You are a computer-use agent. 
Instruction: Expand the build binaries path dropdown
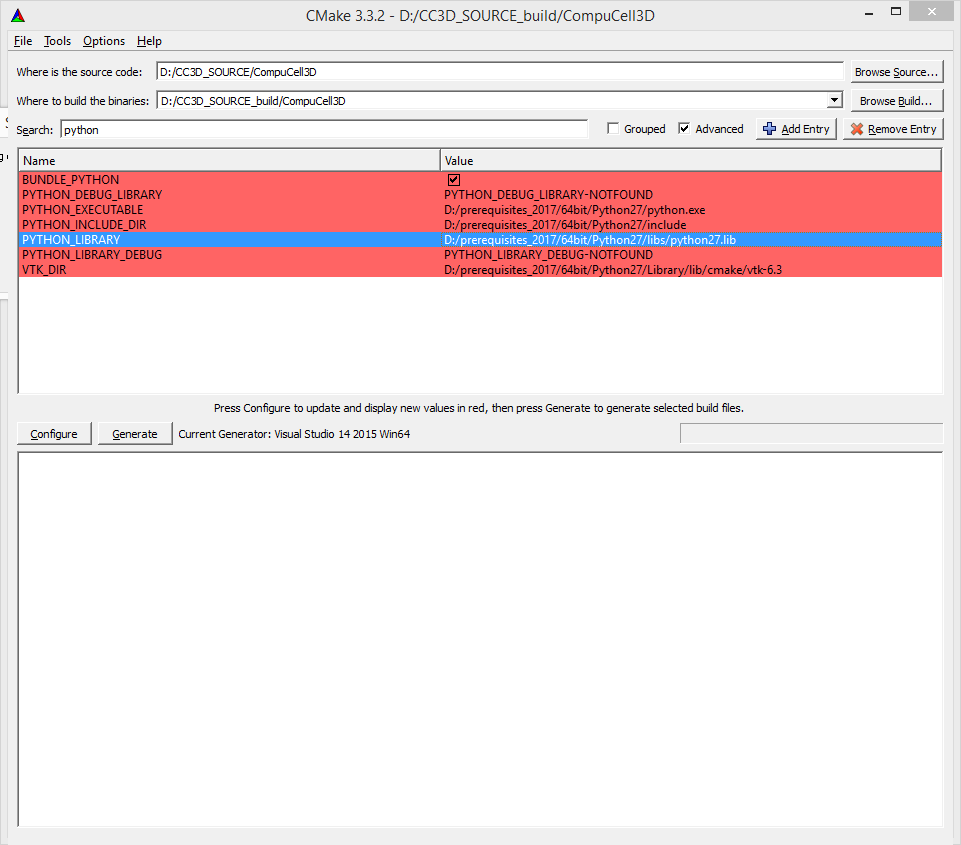[x=834, y=101]
